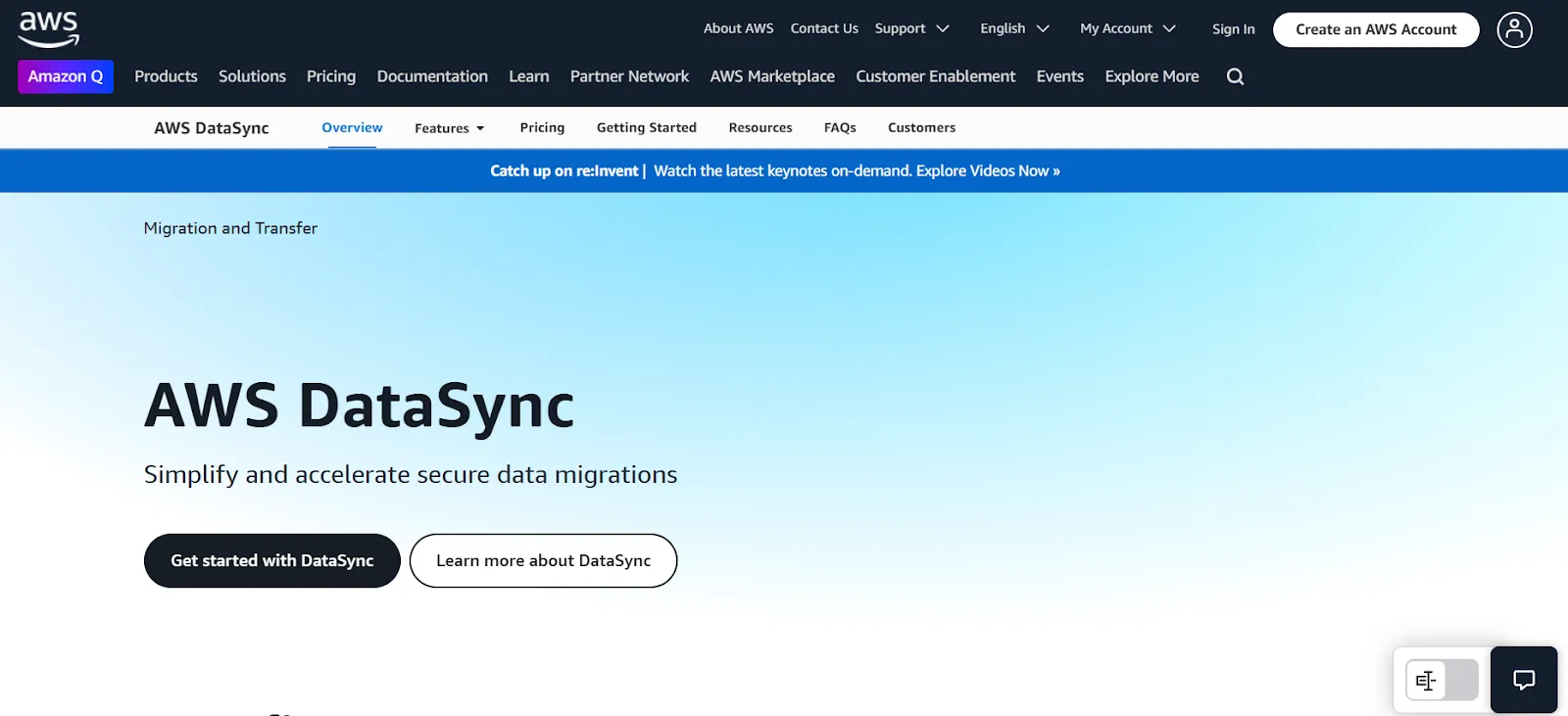
Task: Switch to the Getting Started tab
Action: [x=647, y=127]
